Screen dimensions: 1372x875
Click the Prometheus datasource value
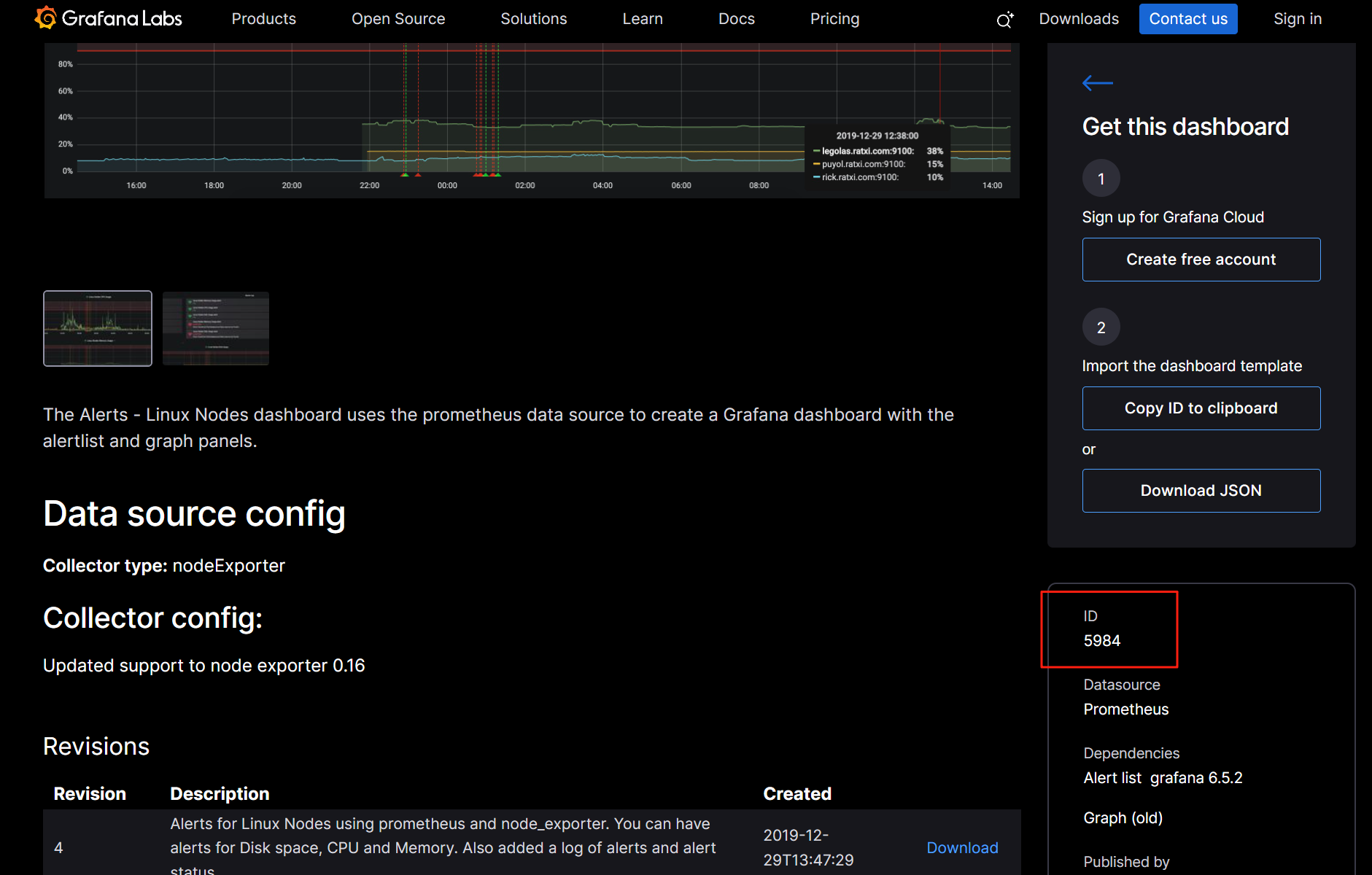1125,709
